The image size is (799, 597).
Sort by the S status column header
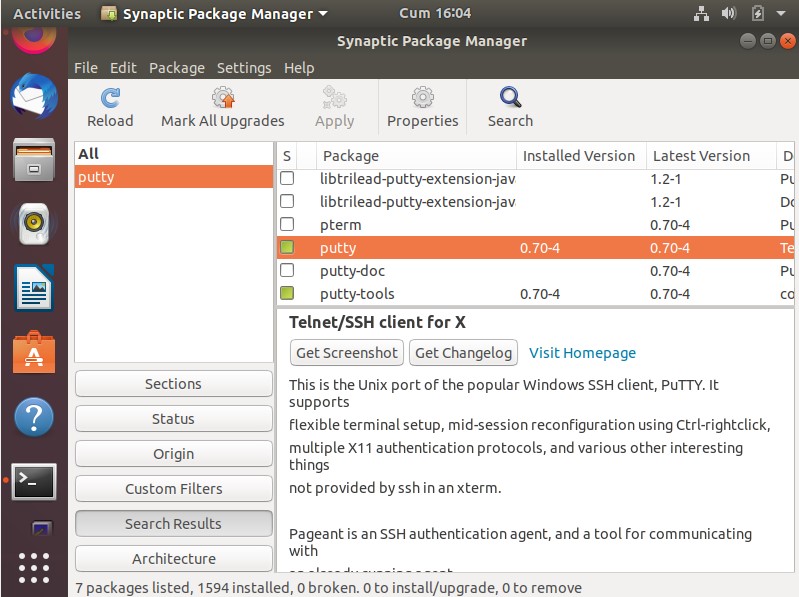tap(287, 155)
